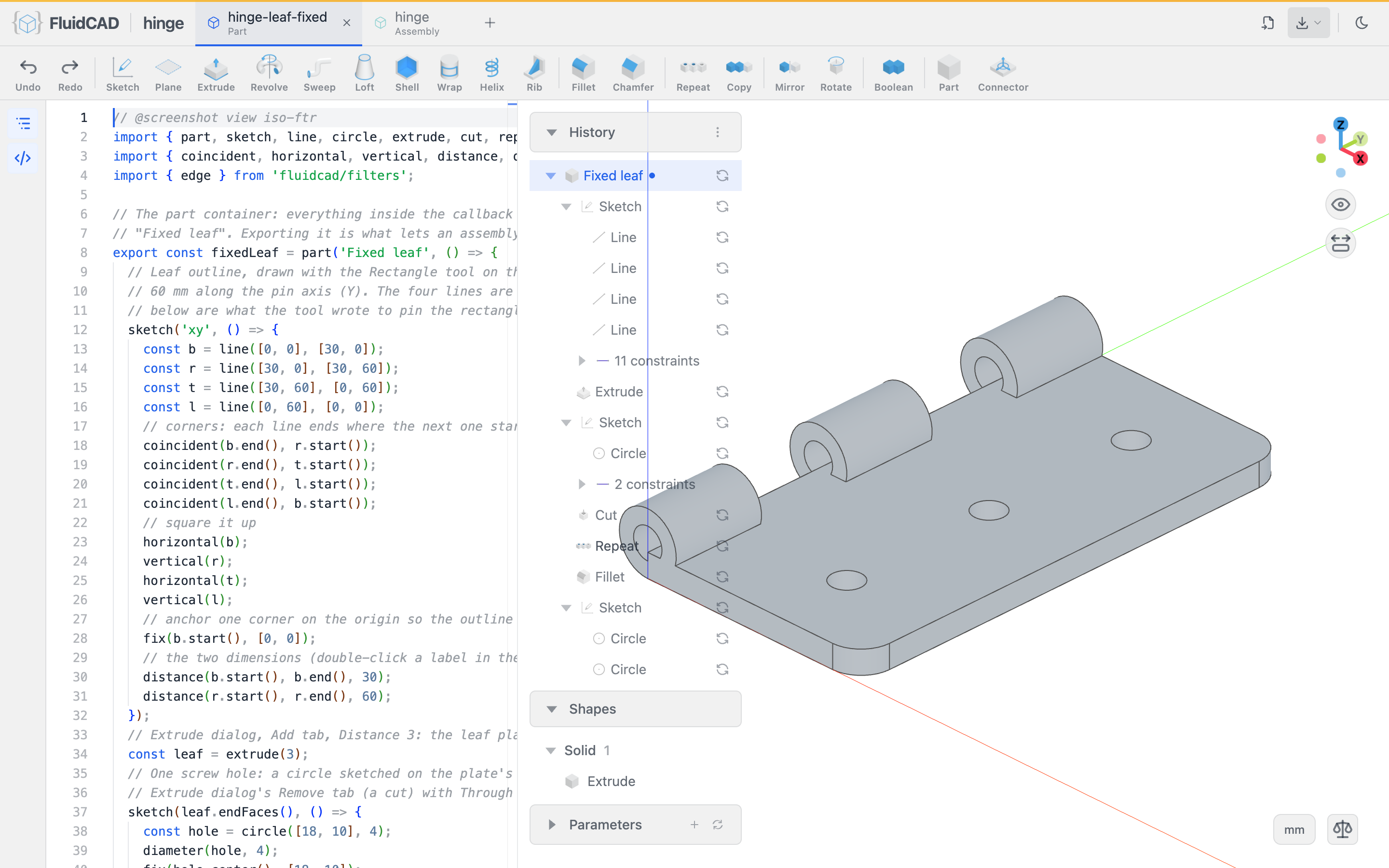Image resolution: width=1389 pixels, height=868 pixels.
Task: Choose the Revolve tool
Action: point(269,73)
